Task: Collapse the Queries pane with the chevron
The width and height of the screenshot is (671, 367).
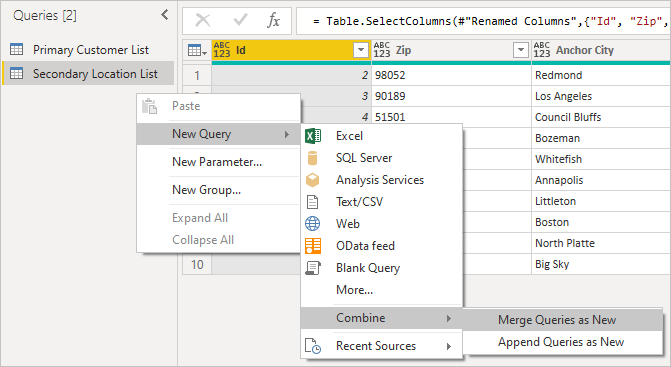Action: point(165,15)
